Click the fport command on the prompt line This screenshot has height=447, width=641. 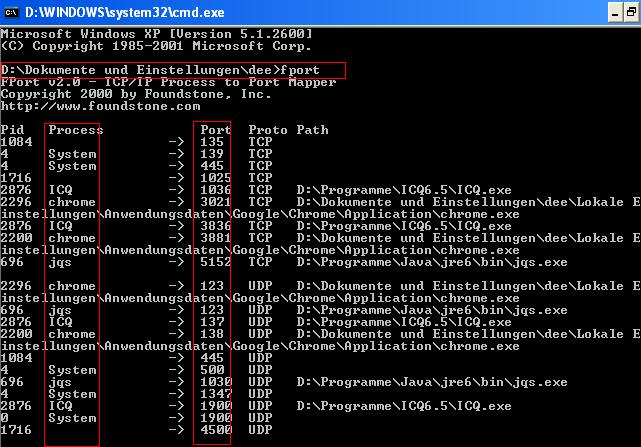point(300,70)
